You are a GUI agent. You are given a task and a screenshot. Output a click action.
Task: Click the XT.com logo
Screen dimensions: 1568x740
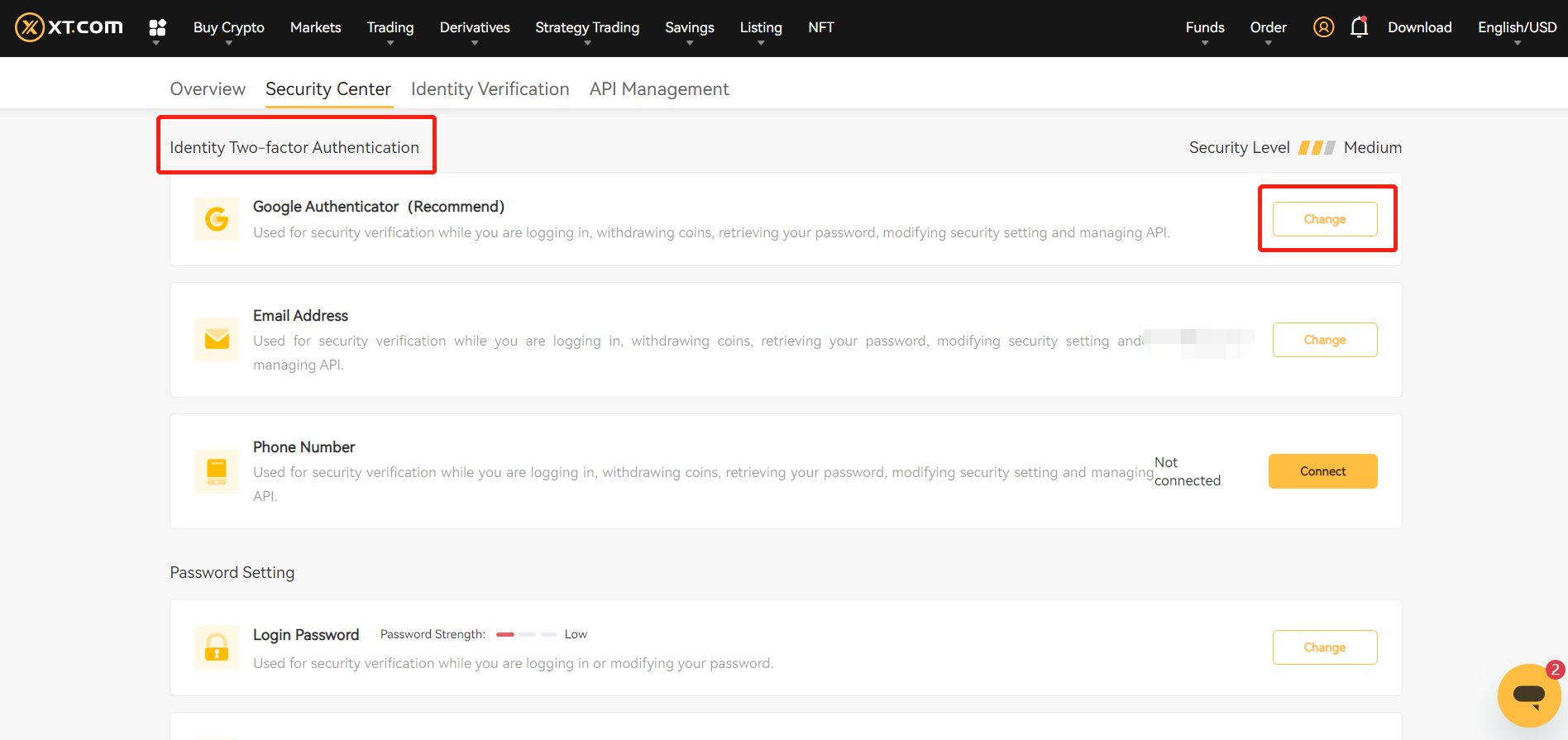click(69, 27)
